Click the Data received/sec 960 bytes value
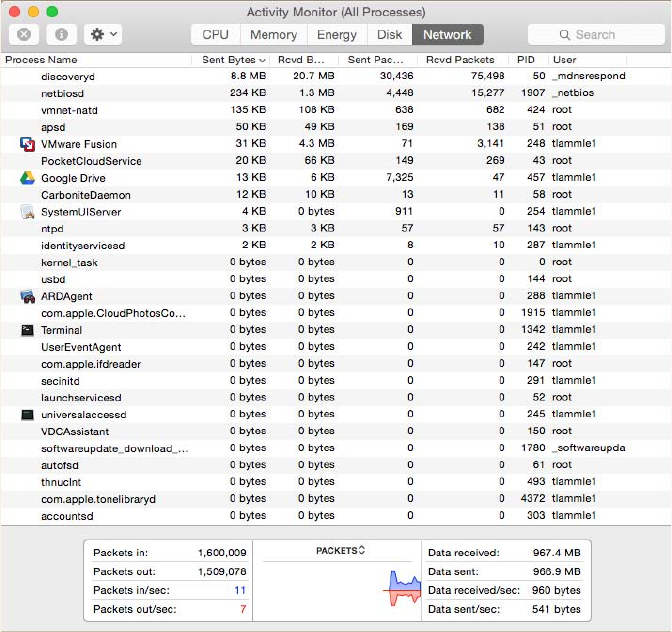Image resolution: width=672 pixels, height=632 pixels. pos(556,590)
